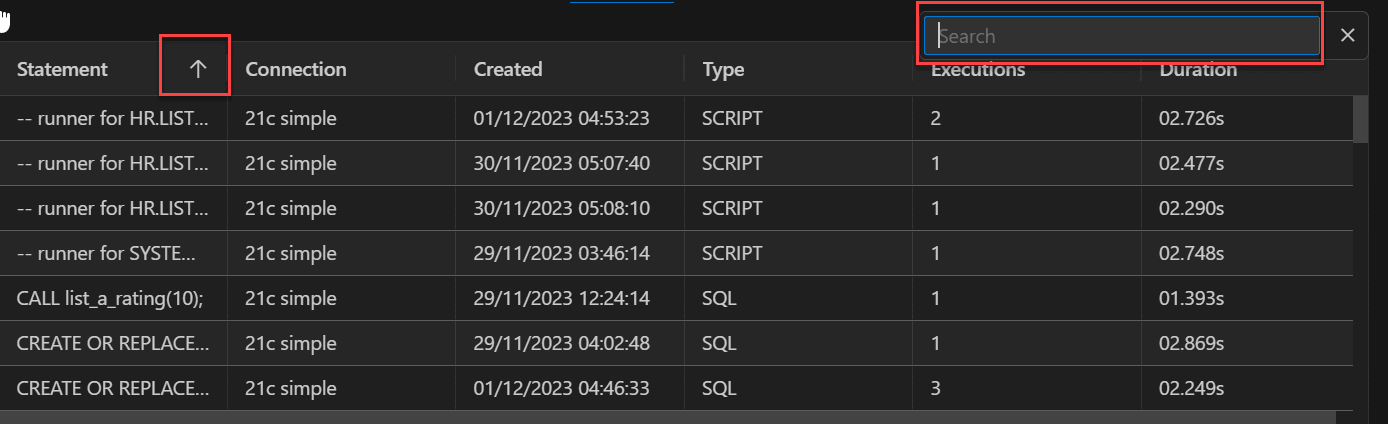Viewport: 1388px width, 424px height.
Task: Close the search box with the X icon
Action: point(1347,36)
